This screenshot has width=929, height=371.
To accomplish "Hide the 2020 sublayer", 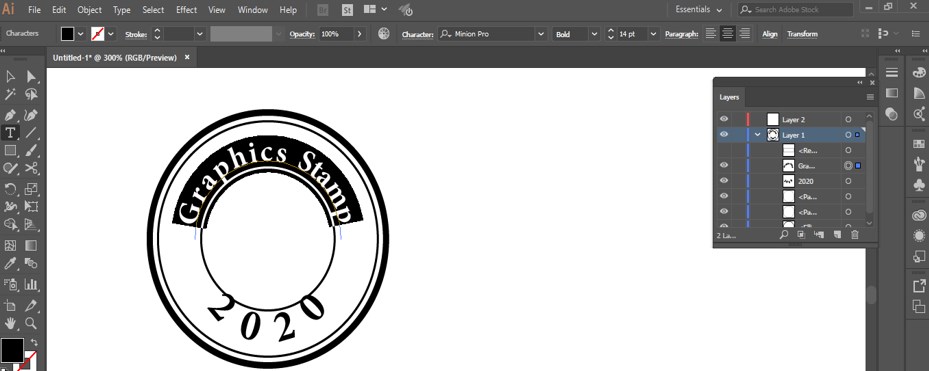I will tap(724, 181).
